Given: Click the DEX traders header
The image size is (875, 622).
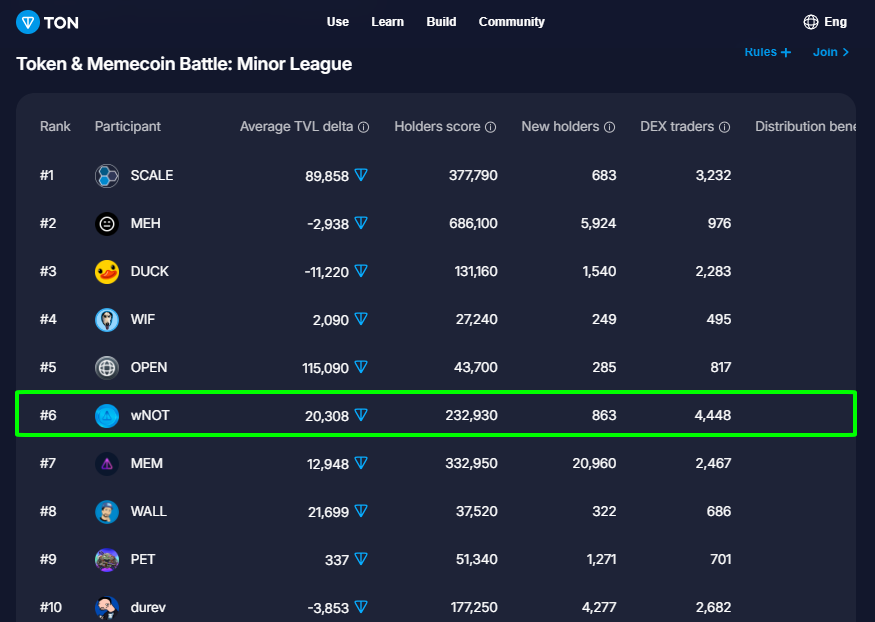Looking at the screenshot, I should tap(677, 127).
